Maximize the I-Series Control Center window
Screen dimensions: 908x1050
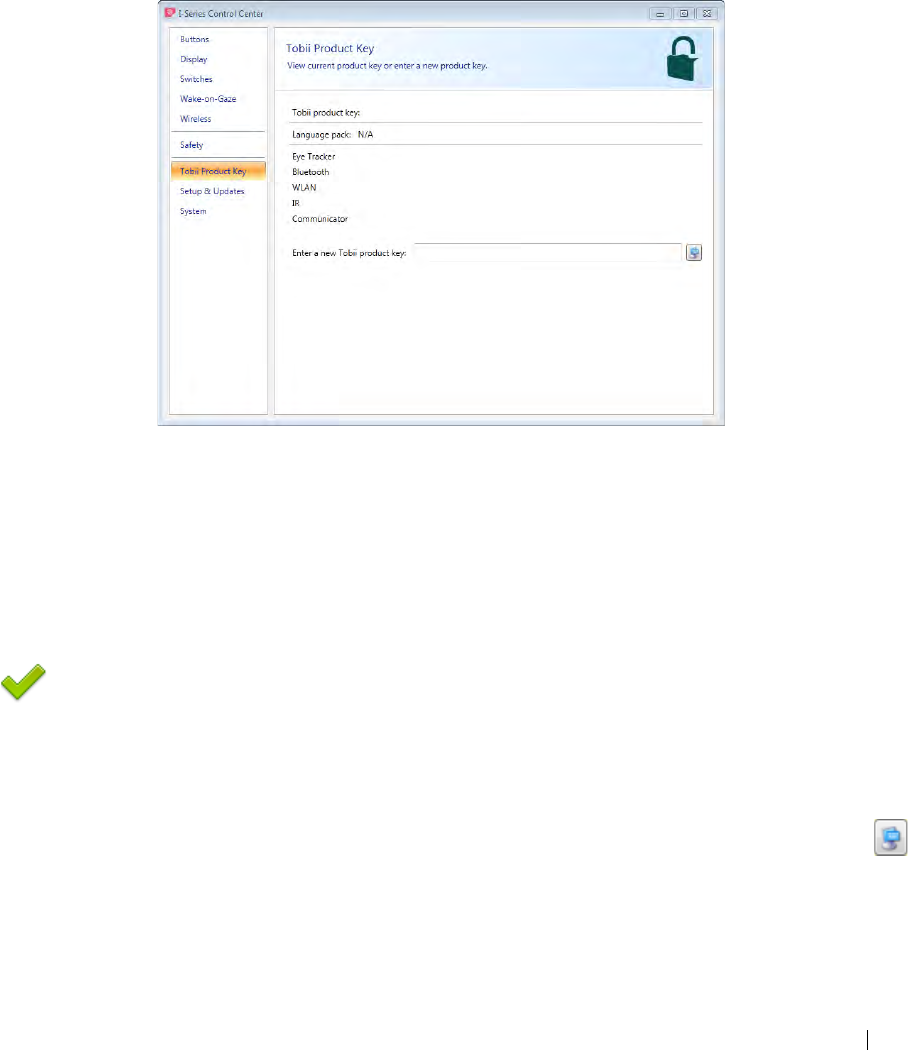point(684,13)
